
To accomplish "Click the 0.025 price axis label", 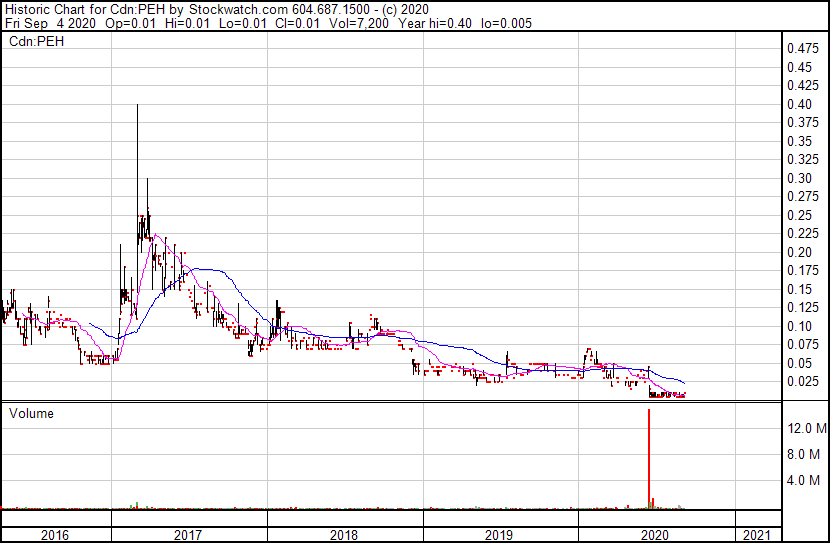I will 801,382.
